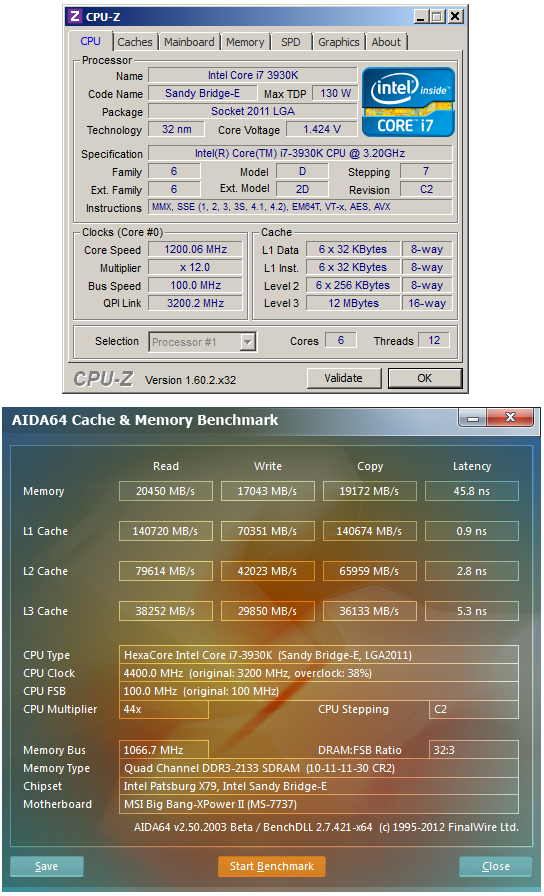Click L3 Cache Read result 38252 MB/s
The height and width of the screenshot is (896, 544).
click(166, 611)
